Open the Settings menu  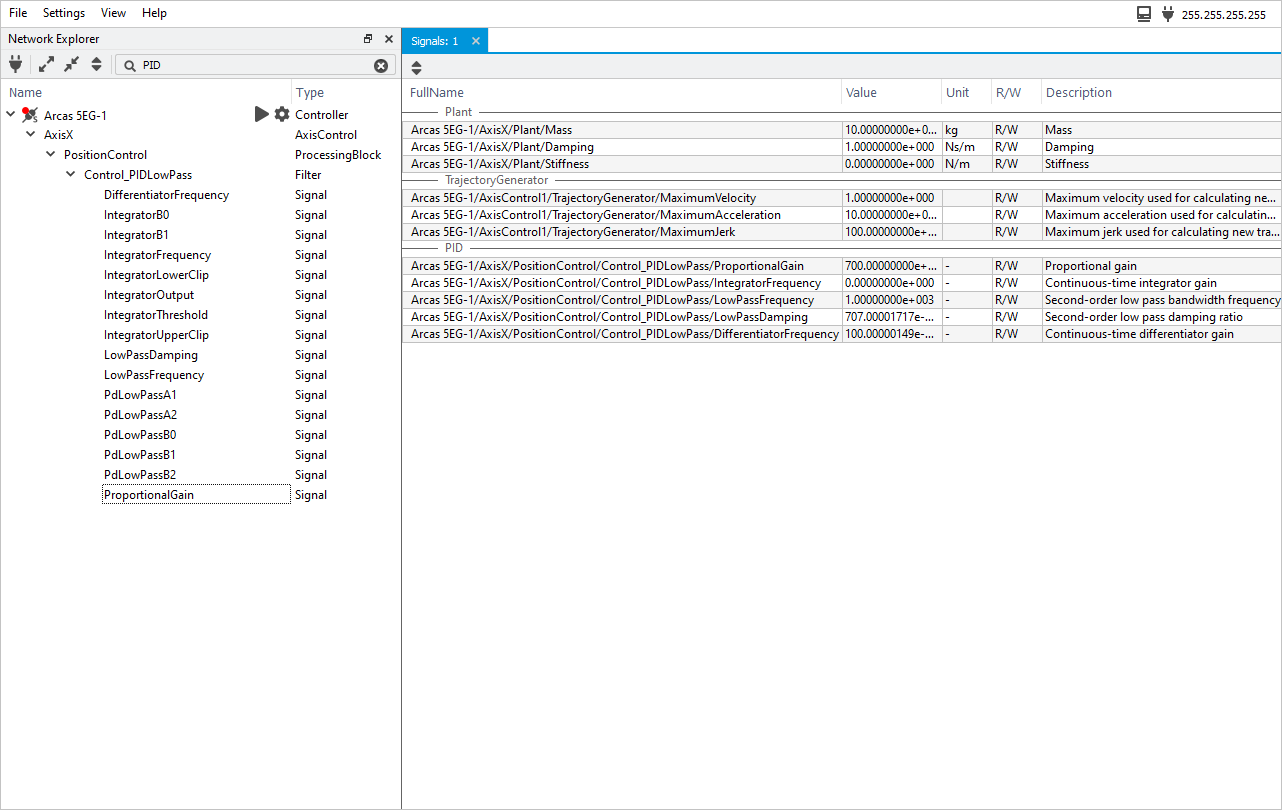tap(64, 13)
